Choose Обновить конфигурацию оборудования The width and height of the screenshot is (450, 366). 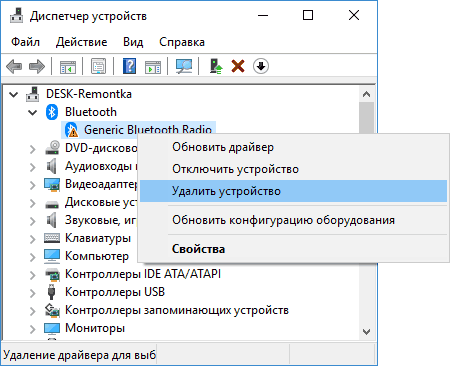coord(293,220)
